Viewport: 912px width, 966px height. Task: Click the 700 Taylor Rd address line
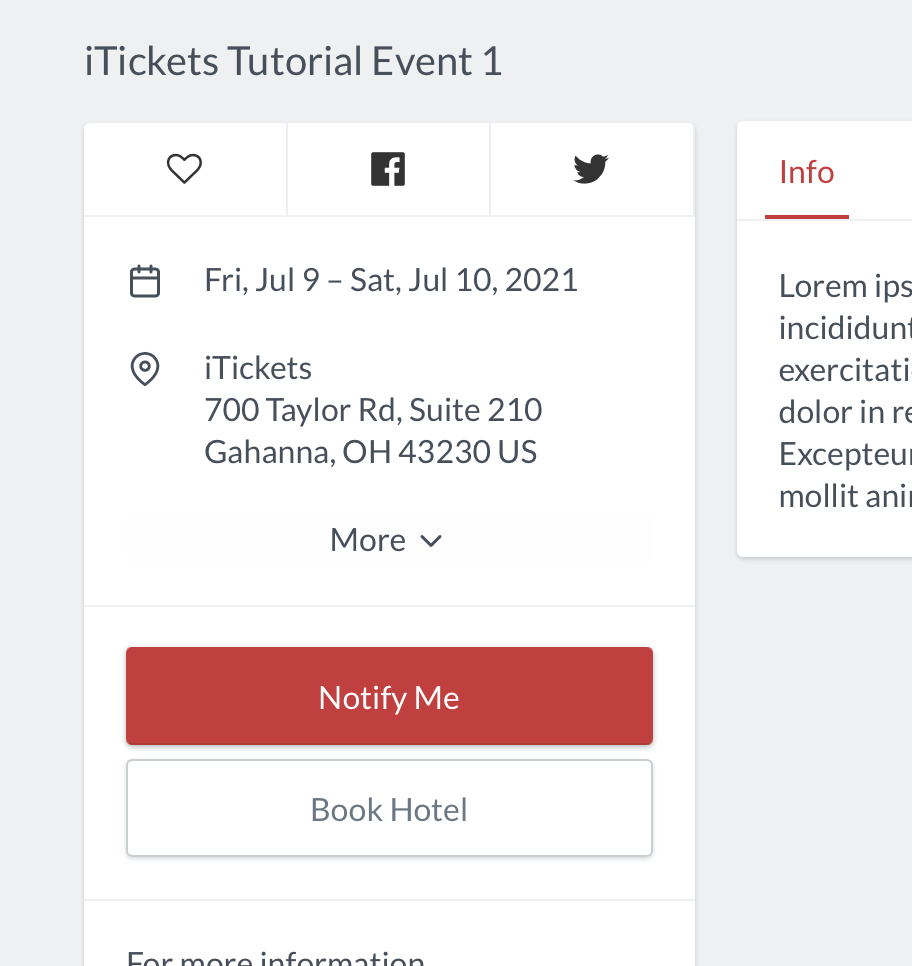(373, 410)
